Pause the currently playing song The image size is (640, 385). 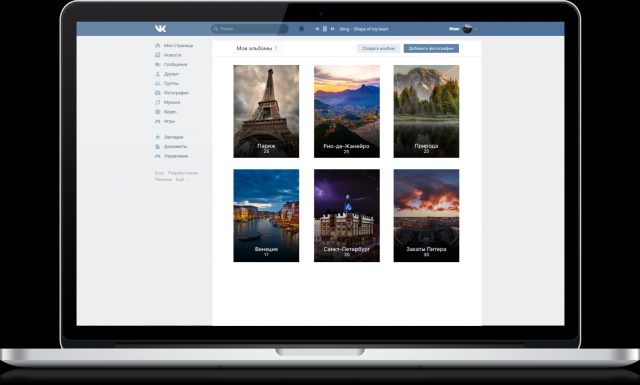pos(325,29)
